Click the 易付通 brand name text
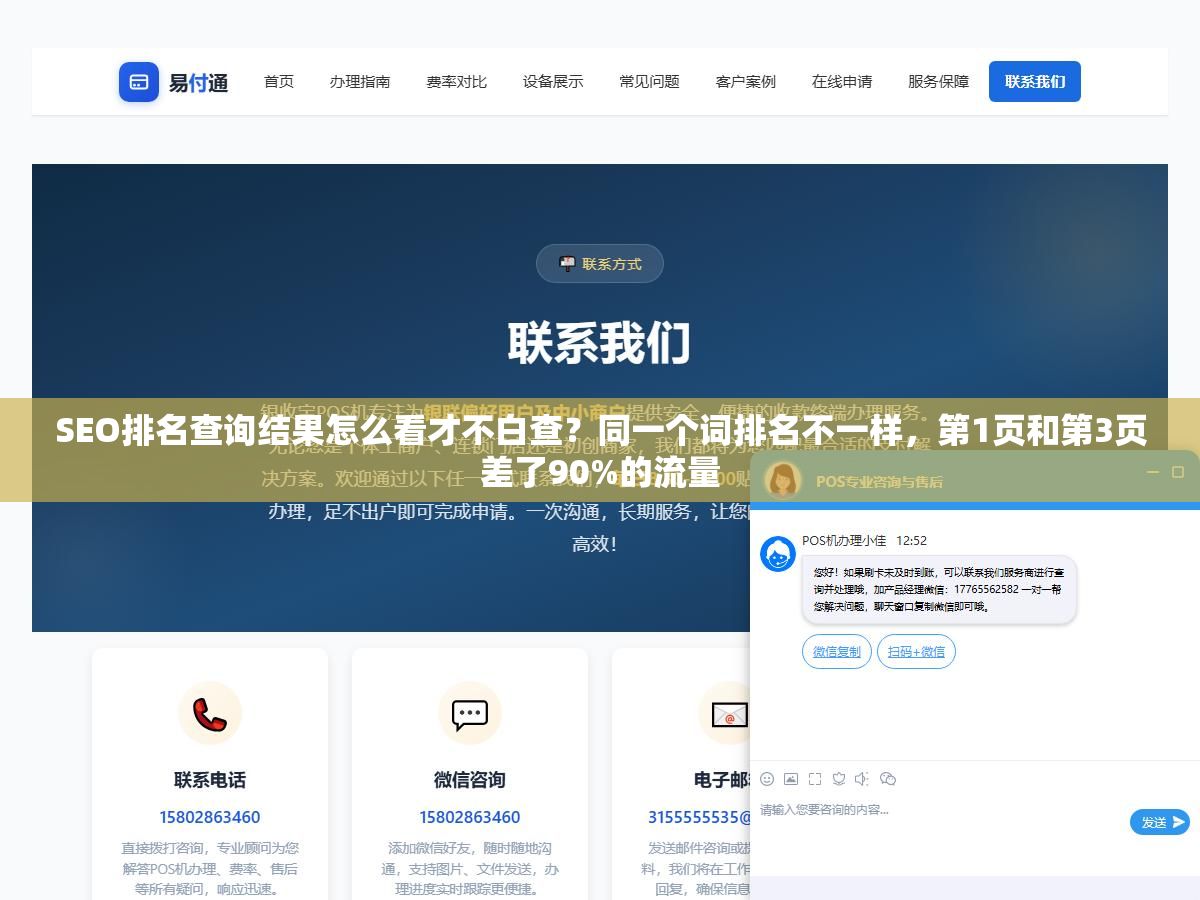Image resolution: width=1200 pixels, height=900 pixels. tap(198, 83)
